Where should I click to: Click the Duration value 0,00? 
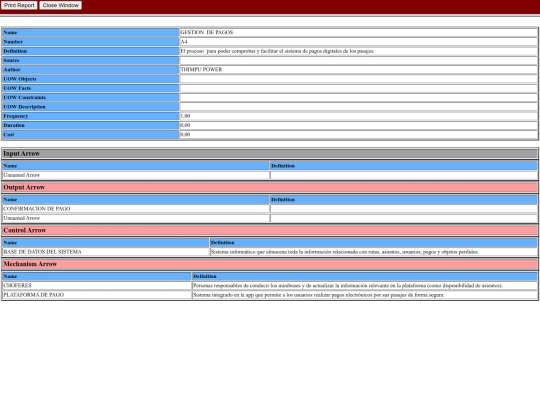click(x=185, y=125)
